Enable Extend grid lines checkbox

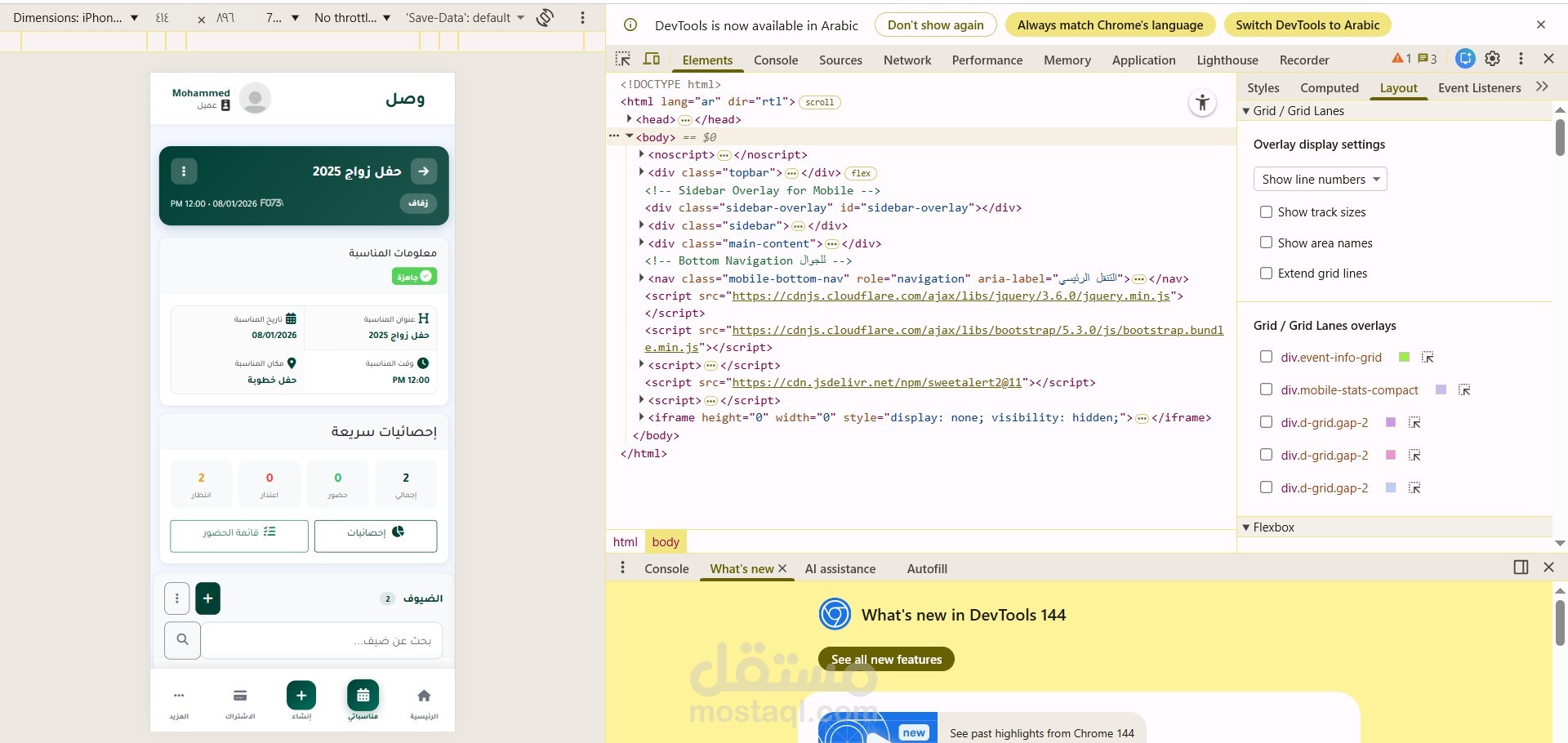pyautogui.click(x=1266, y=274)
